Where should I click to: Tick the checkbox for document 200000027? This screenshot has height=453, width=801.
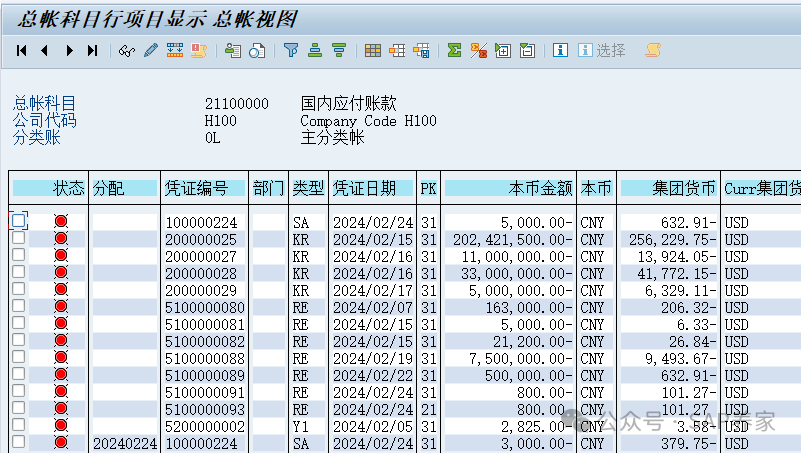point(18,254)
